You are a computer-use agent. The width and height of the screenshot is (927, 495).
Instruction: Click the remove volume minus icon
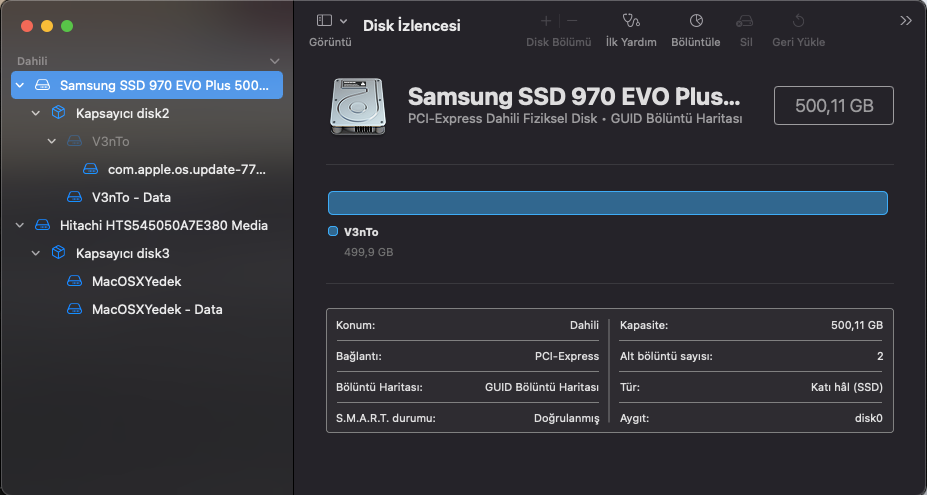572,20
